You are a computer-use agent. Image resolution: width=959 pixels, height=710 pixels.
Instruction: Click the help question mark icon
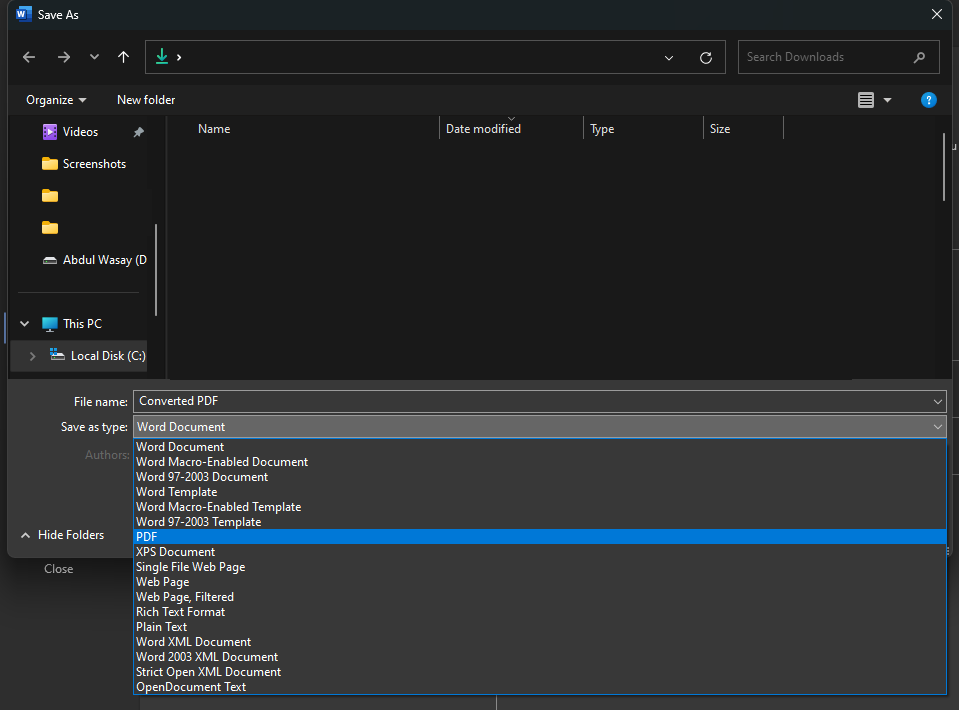[928, 100]
